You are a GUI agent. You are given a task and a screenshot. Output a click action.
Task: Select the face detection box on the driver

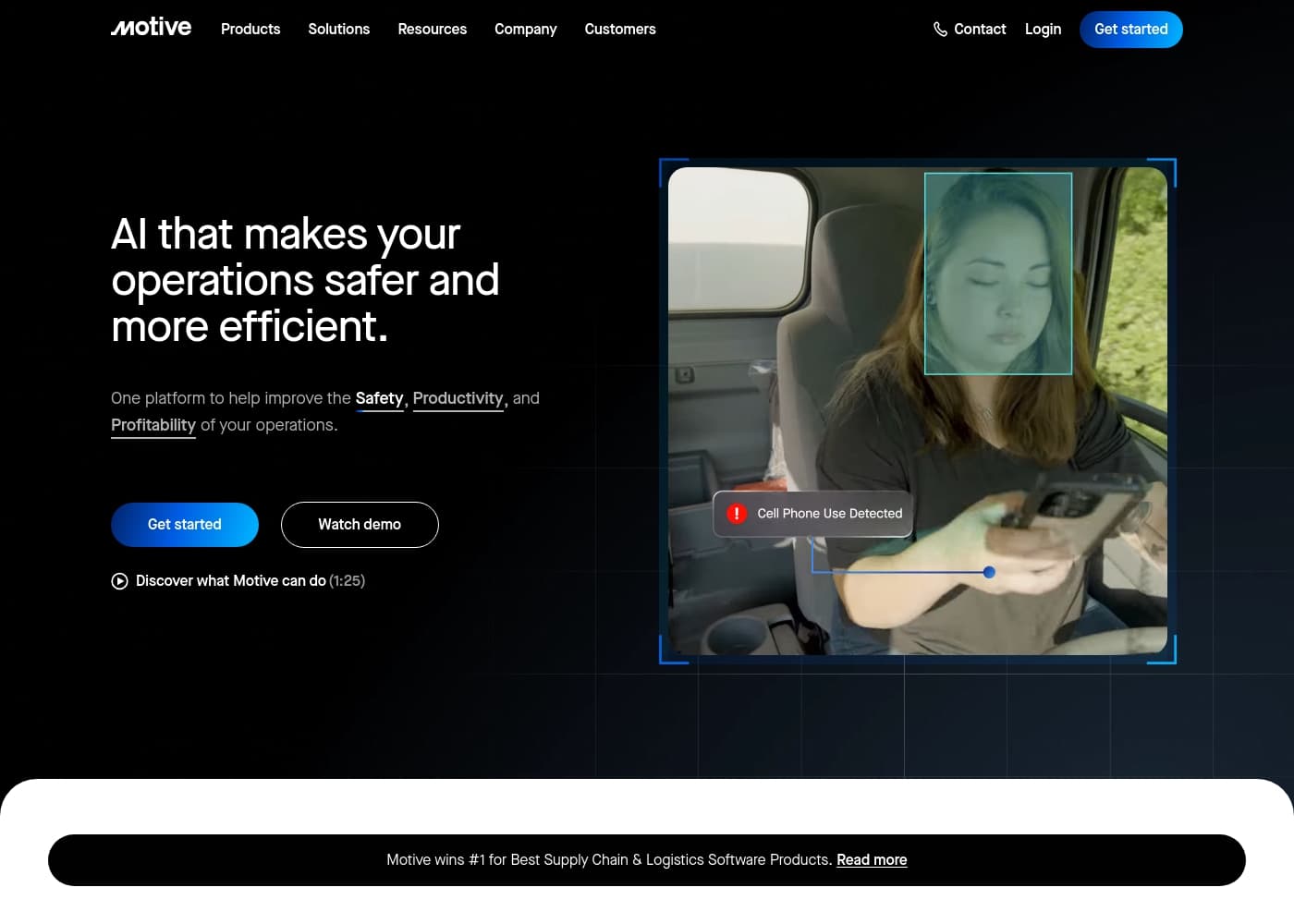[x=998, y=274]
